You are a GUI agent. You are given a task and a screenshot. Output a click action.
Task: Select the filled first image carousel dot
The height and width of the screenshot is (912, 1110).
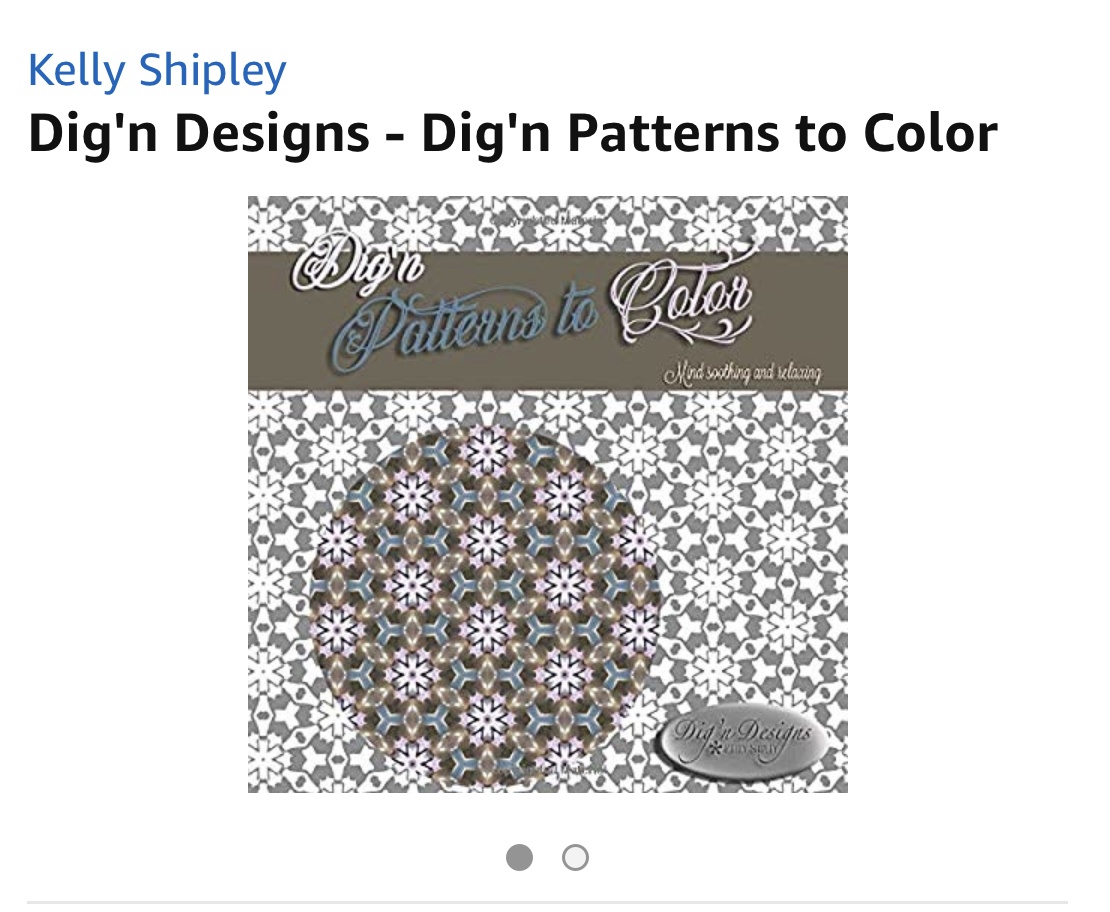(x=519, y=857)
